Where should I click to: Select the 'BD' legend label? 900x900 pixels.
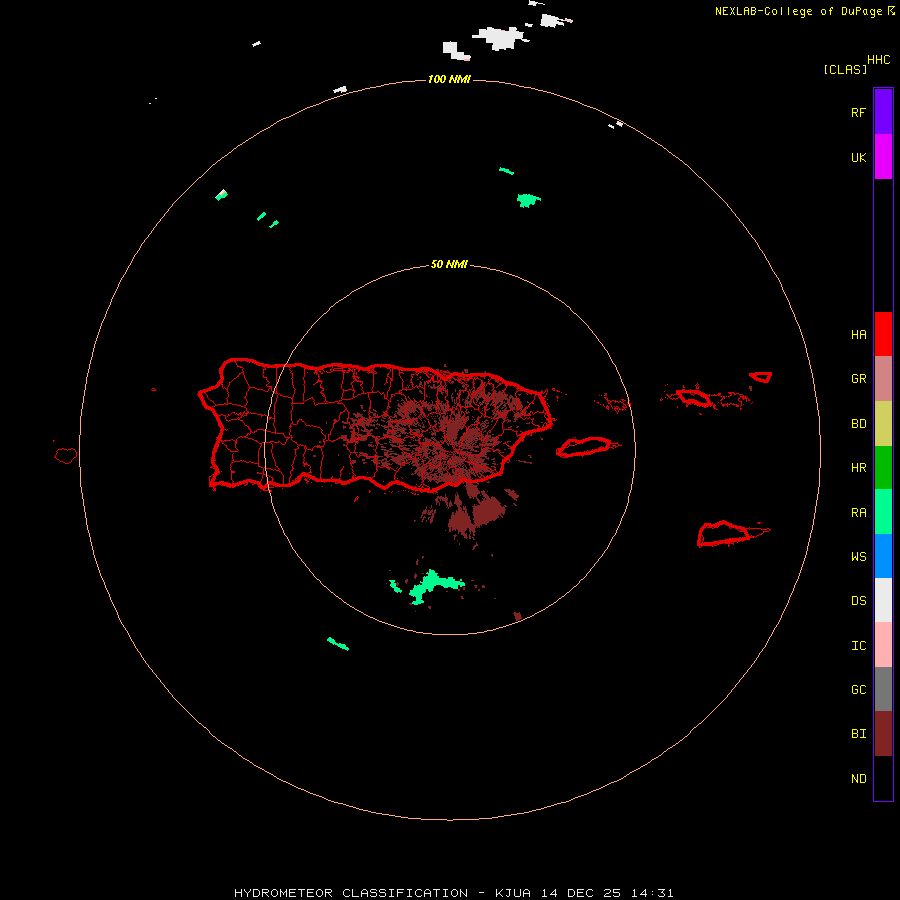coord(858,424)
